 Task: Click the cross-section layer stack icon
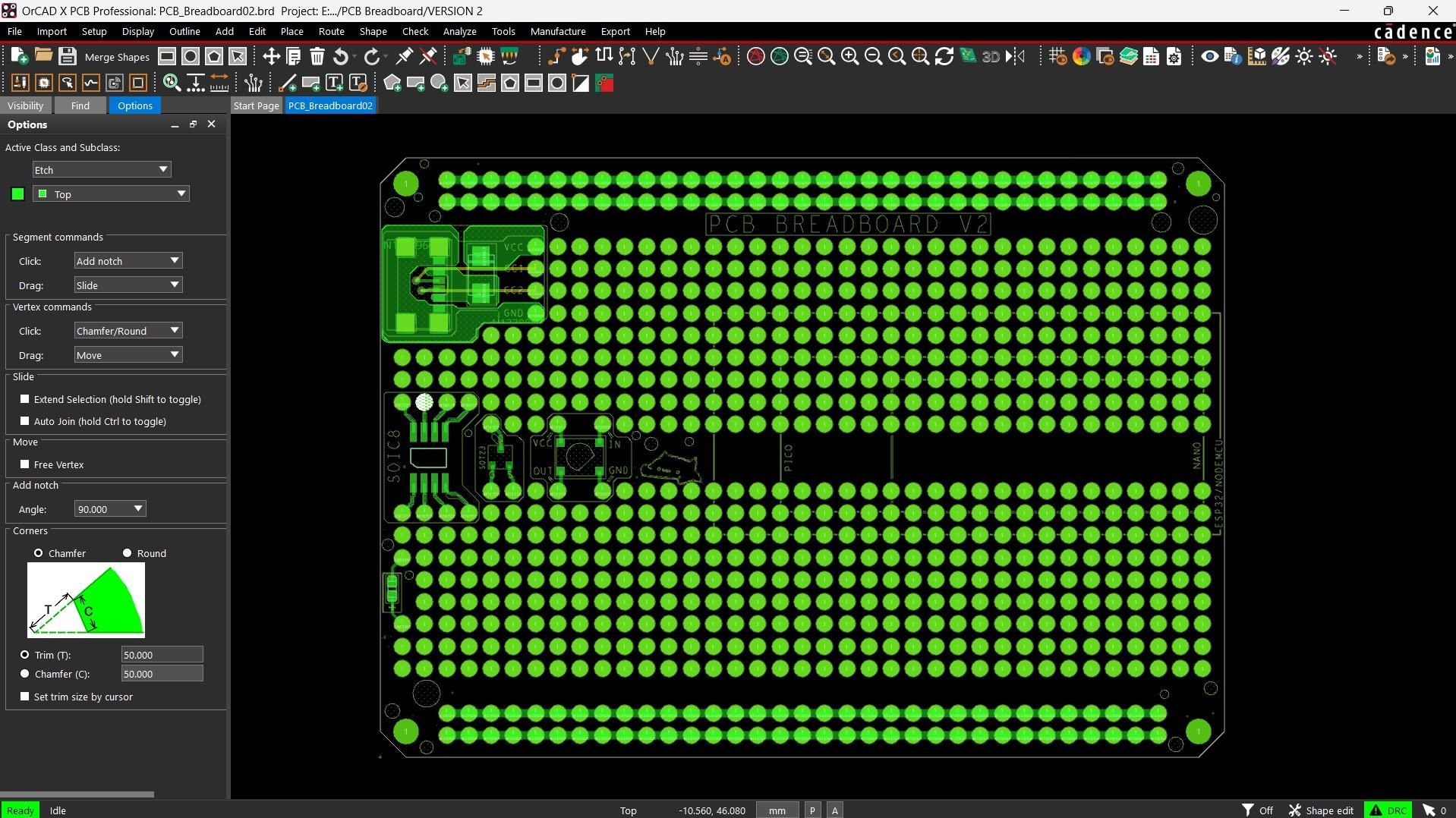(x=1129, y=56)
